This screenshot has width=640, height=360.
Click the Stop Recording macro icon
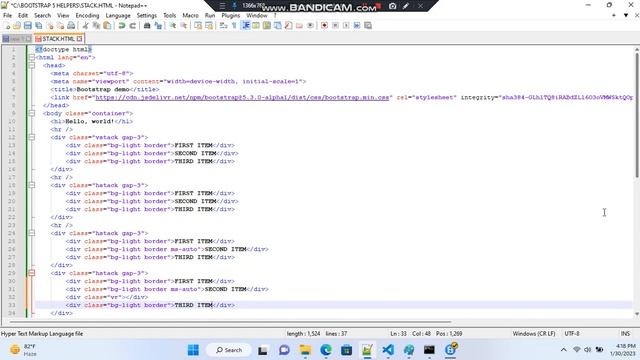(x=335, y=25)
